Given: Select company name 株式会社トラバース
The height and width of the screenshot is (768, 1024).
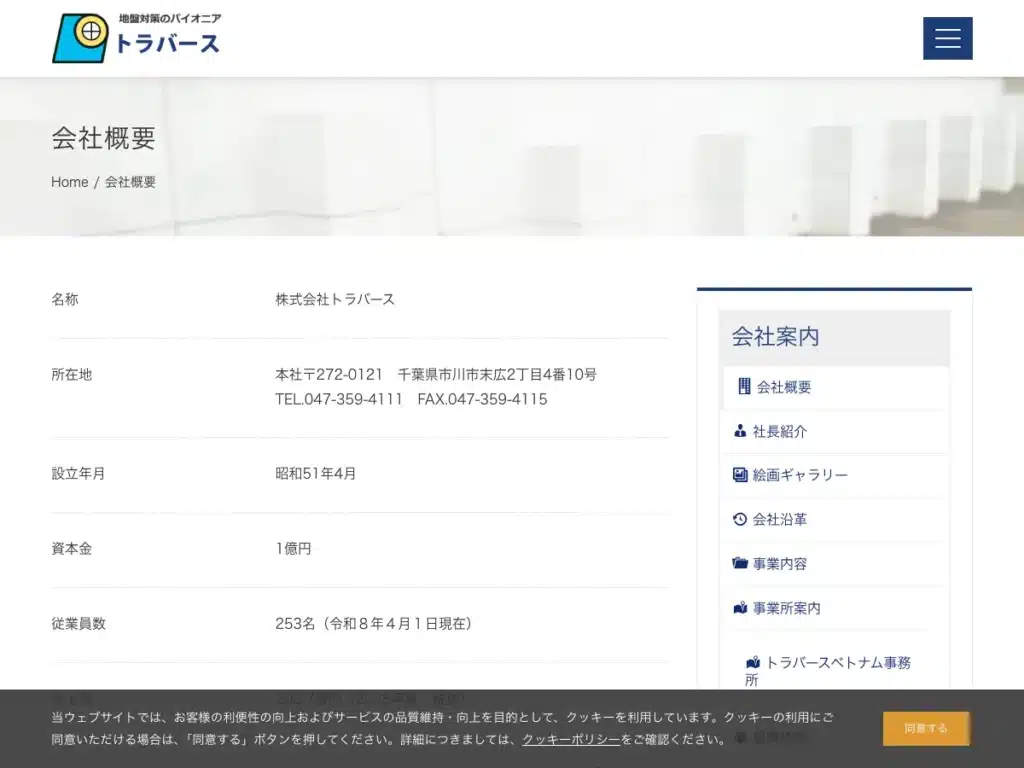Looking at the screenshot, I should coord(335,299).
